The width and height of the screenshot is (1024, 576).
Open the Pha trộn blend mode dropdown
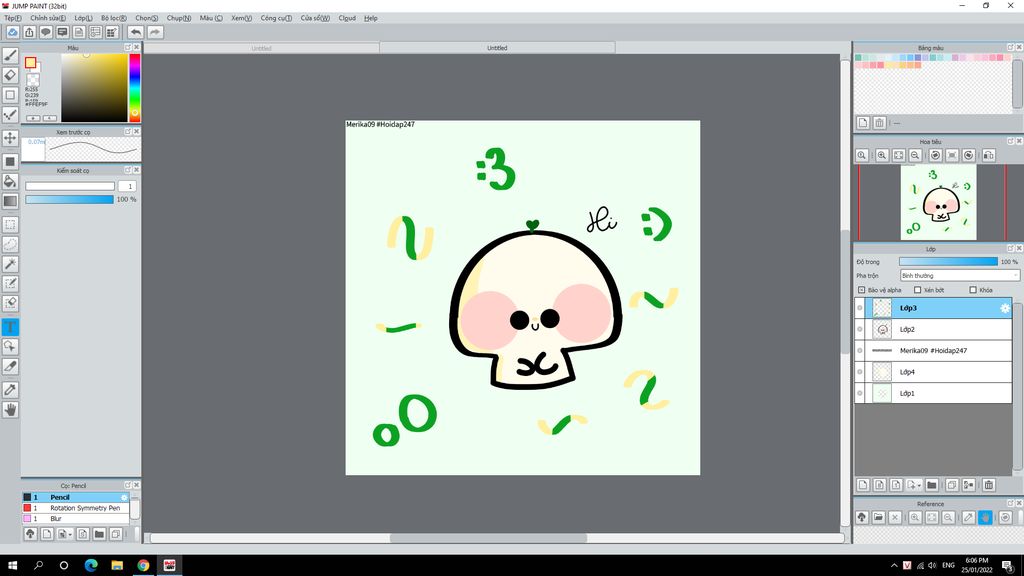tap(959, 276)
